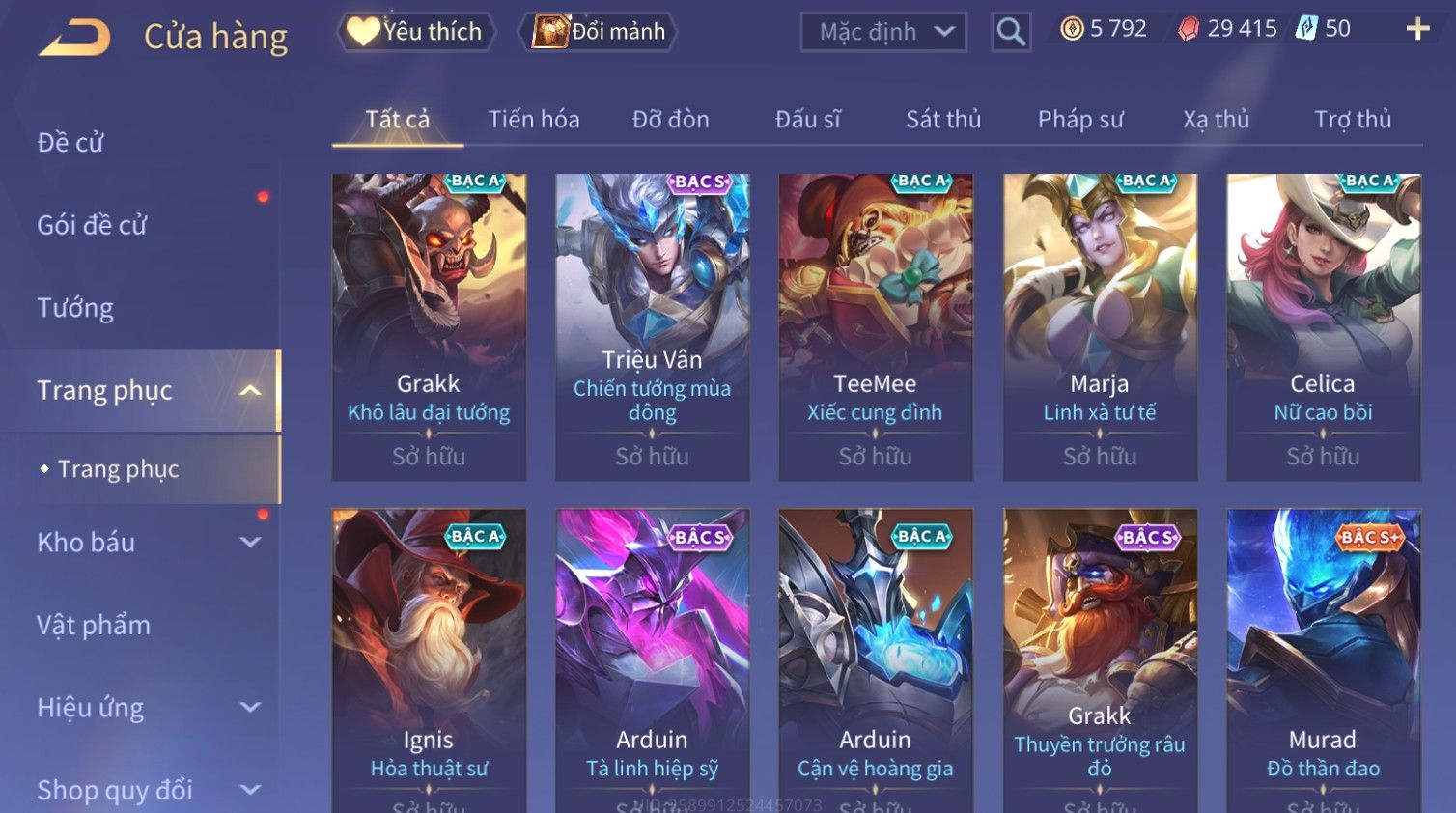The image size is (1456, 813).
Task: Go back using the arrow icon
Action: coord(74,37)
